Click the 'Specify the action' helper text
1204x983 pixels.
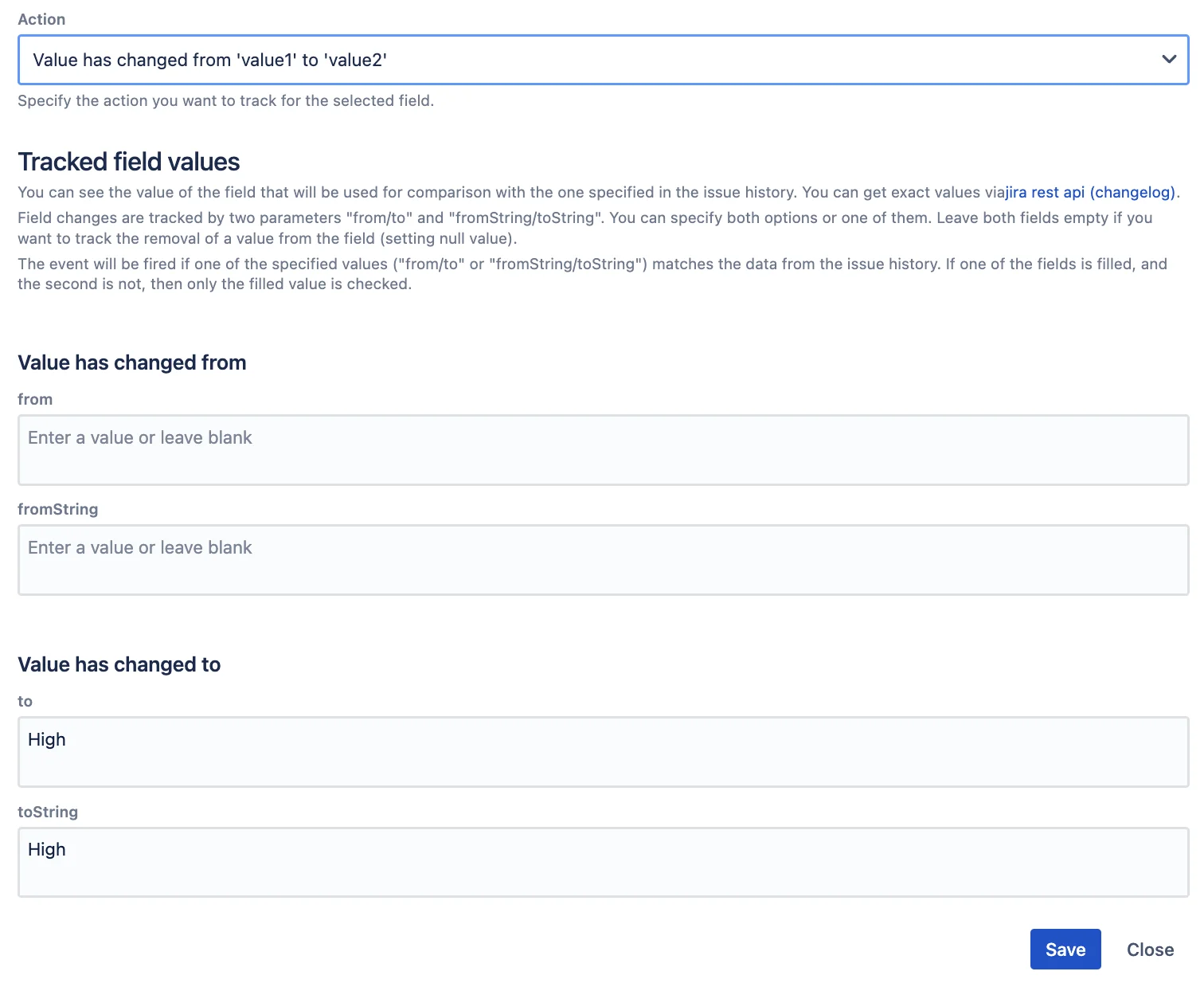pos(226,100)
